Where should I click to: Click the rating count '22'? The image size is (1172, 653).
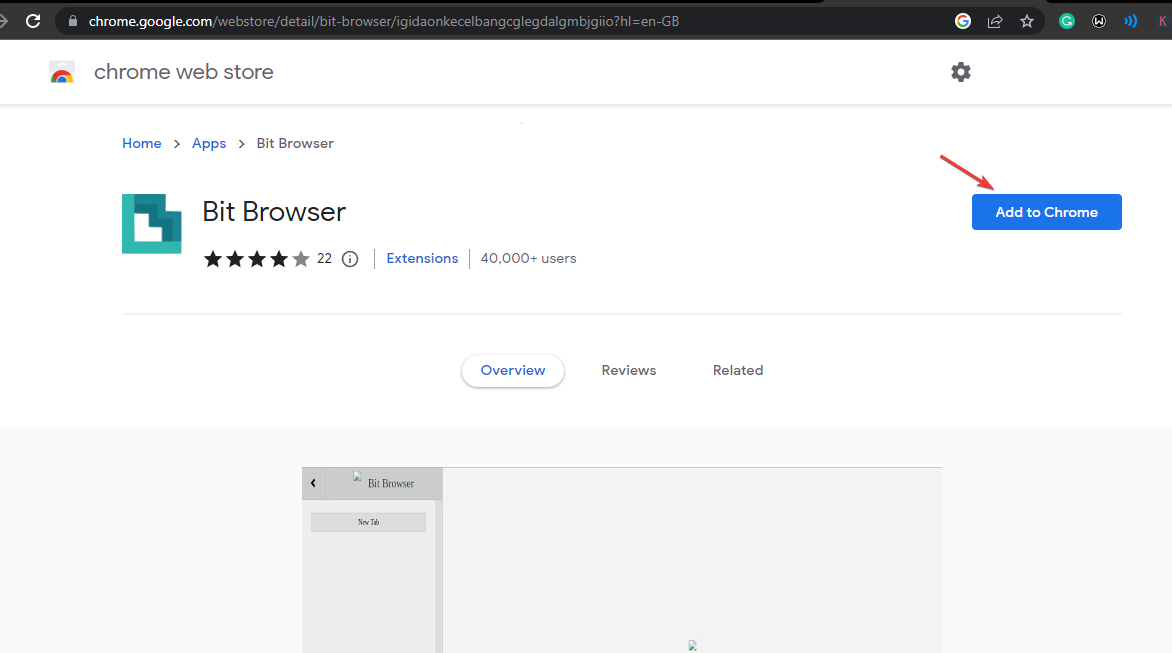pos(324,259)
